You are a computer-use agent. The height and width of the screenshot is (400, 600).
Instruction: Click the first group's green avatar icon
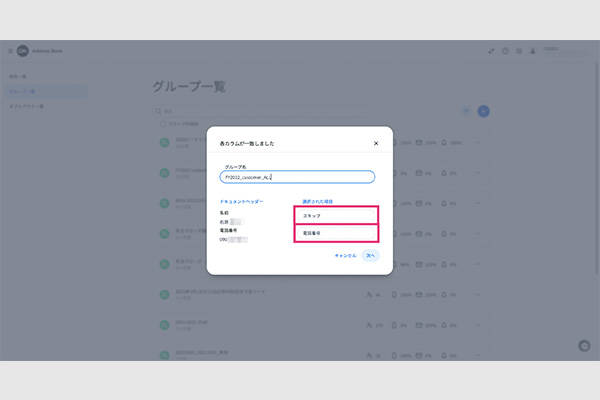(x=164, y=143)
